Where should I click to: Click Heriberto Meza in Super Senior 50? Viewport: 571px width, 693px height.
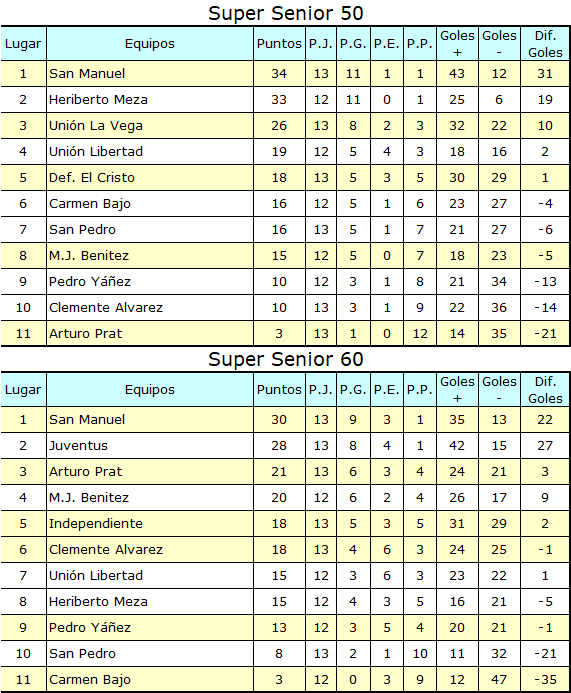point(98,100)
